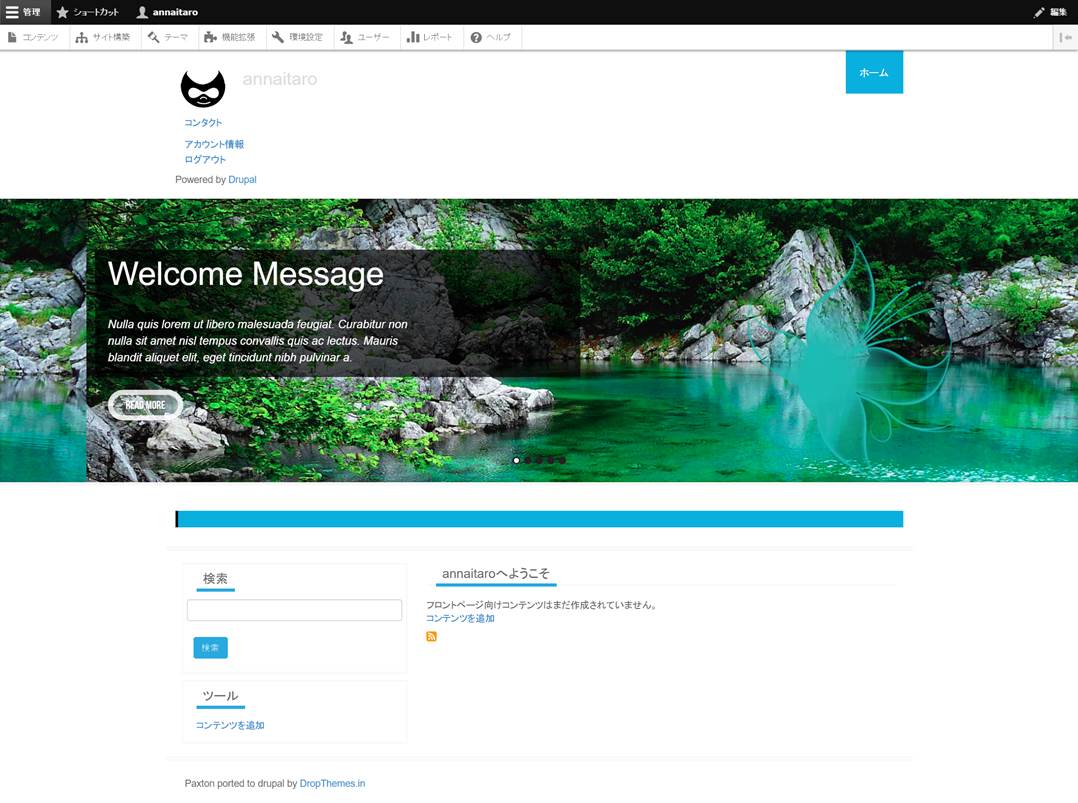Click コンテンツを追加 in the ツール block

coord(230,725)
